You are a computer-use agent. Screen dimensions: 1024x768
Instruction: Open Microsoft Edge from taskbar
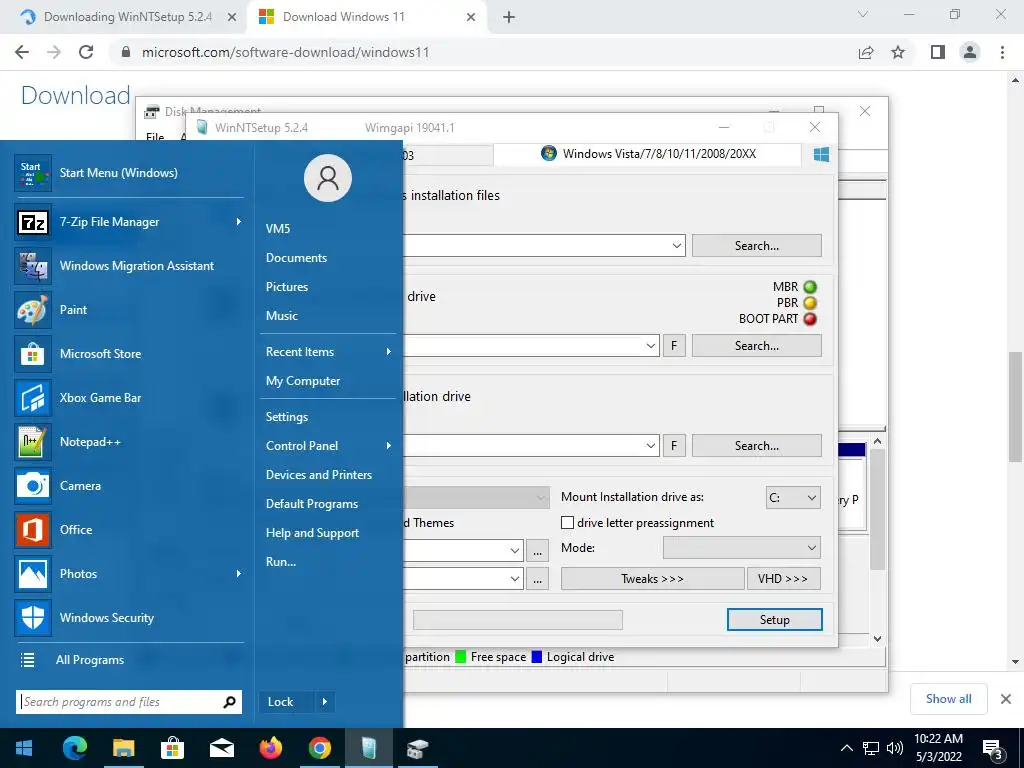(x=74, y=748)
